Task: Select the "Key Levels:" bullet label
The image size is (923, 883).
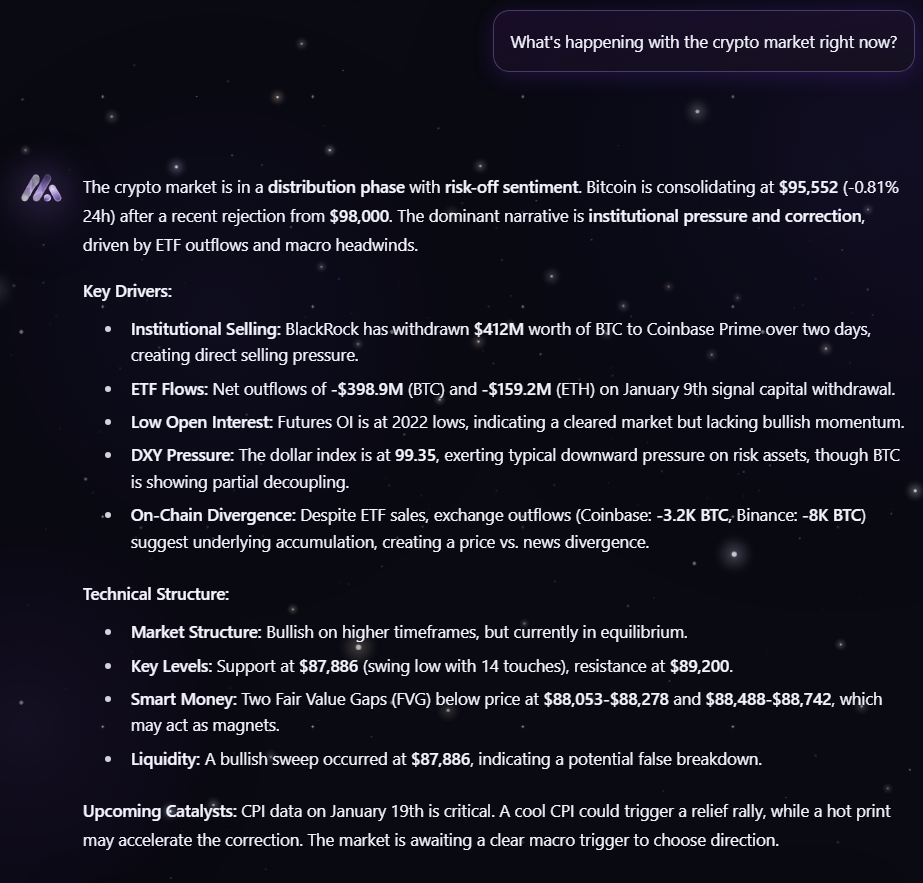Action: click(171, 665)
